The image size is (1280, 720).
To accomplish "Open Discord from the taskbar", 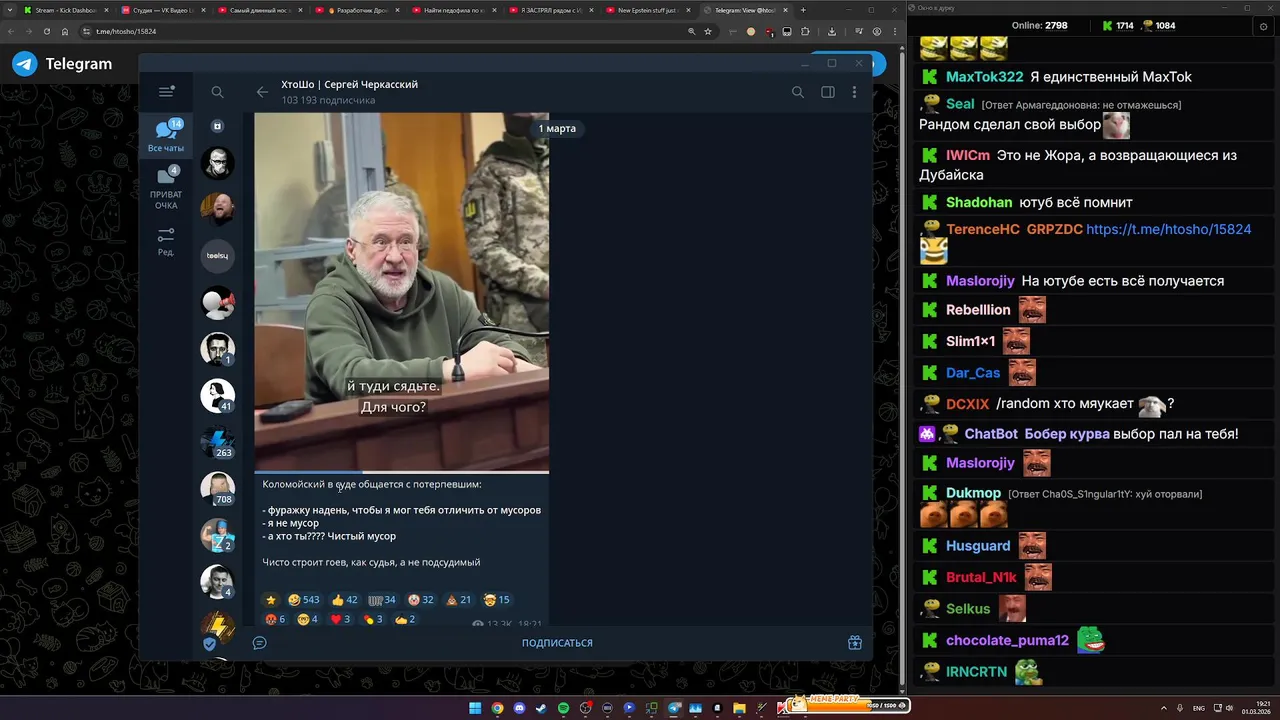I will [519, 708].
